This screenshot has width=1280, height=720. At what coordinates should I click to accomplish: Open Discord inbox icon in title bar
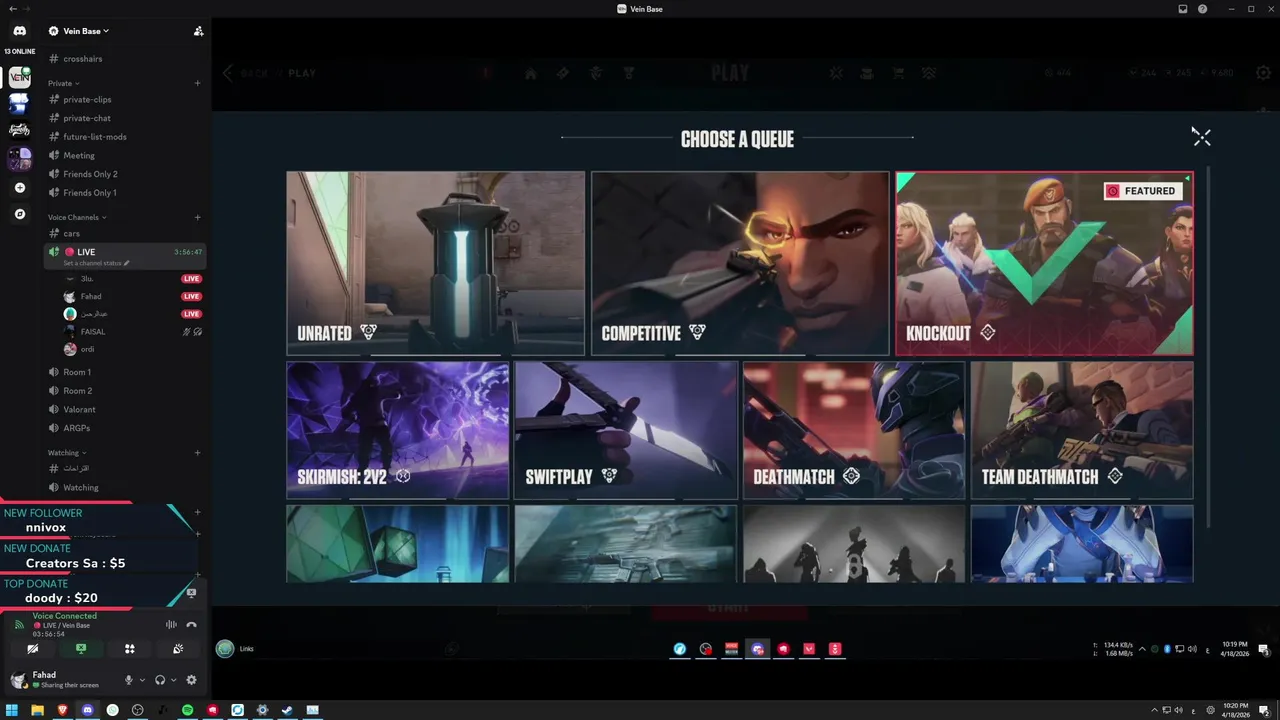pyautogui.click(x=1183, y=9)
